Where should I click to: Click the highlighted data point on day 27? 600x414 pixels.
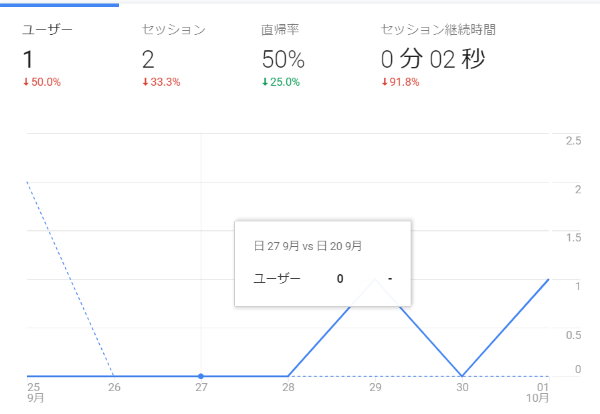click(x=201, y=376)
